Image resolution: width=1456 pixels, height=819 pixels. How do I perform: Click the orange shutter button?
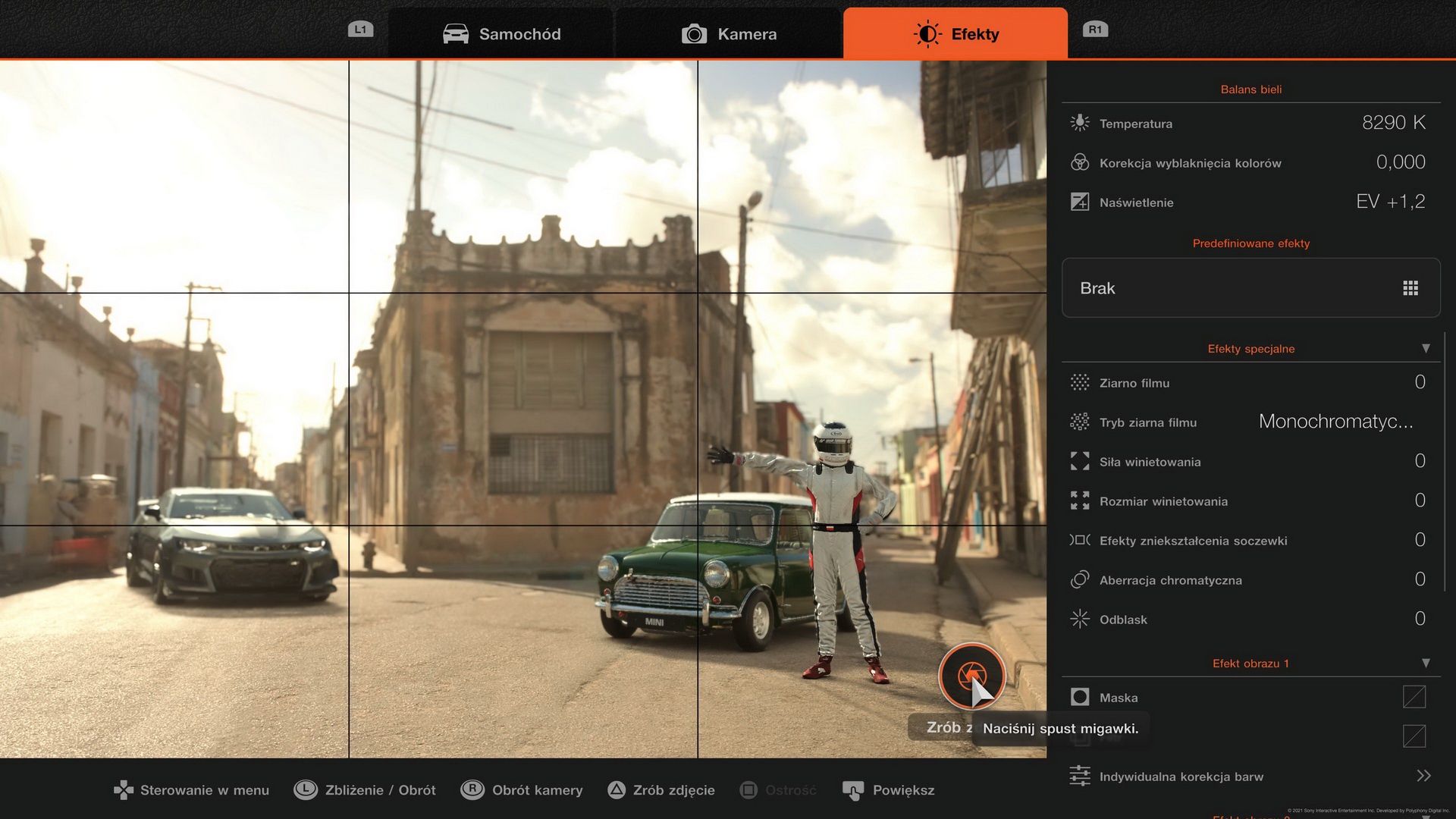coord(971,676)
